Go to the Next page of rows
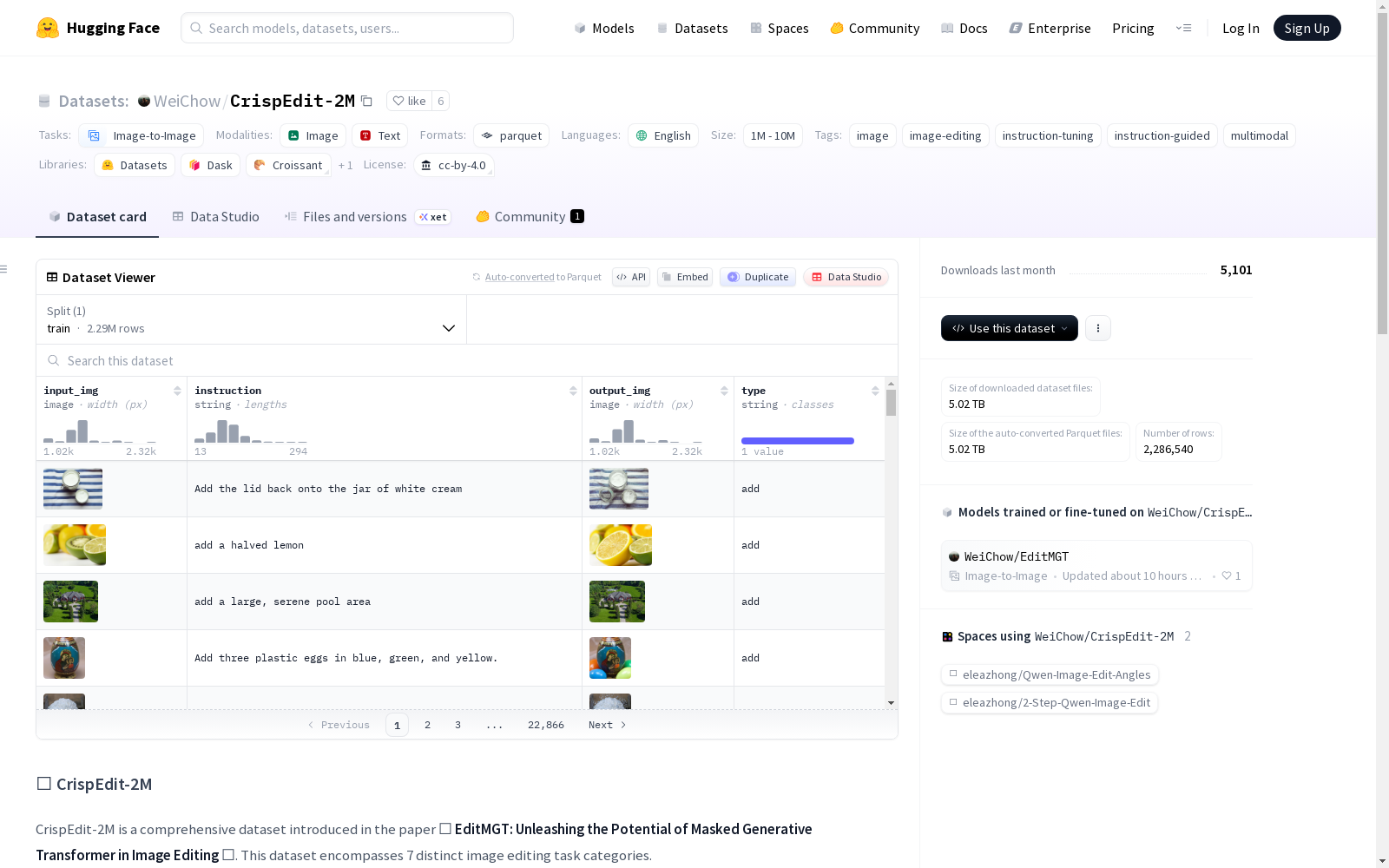The image size is (1389, 868). coord(607,725)
